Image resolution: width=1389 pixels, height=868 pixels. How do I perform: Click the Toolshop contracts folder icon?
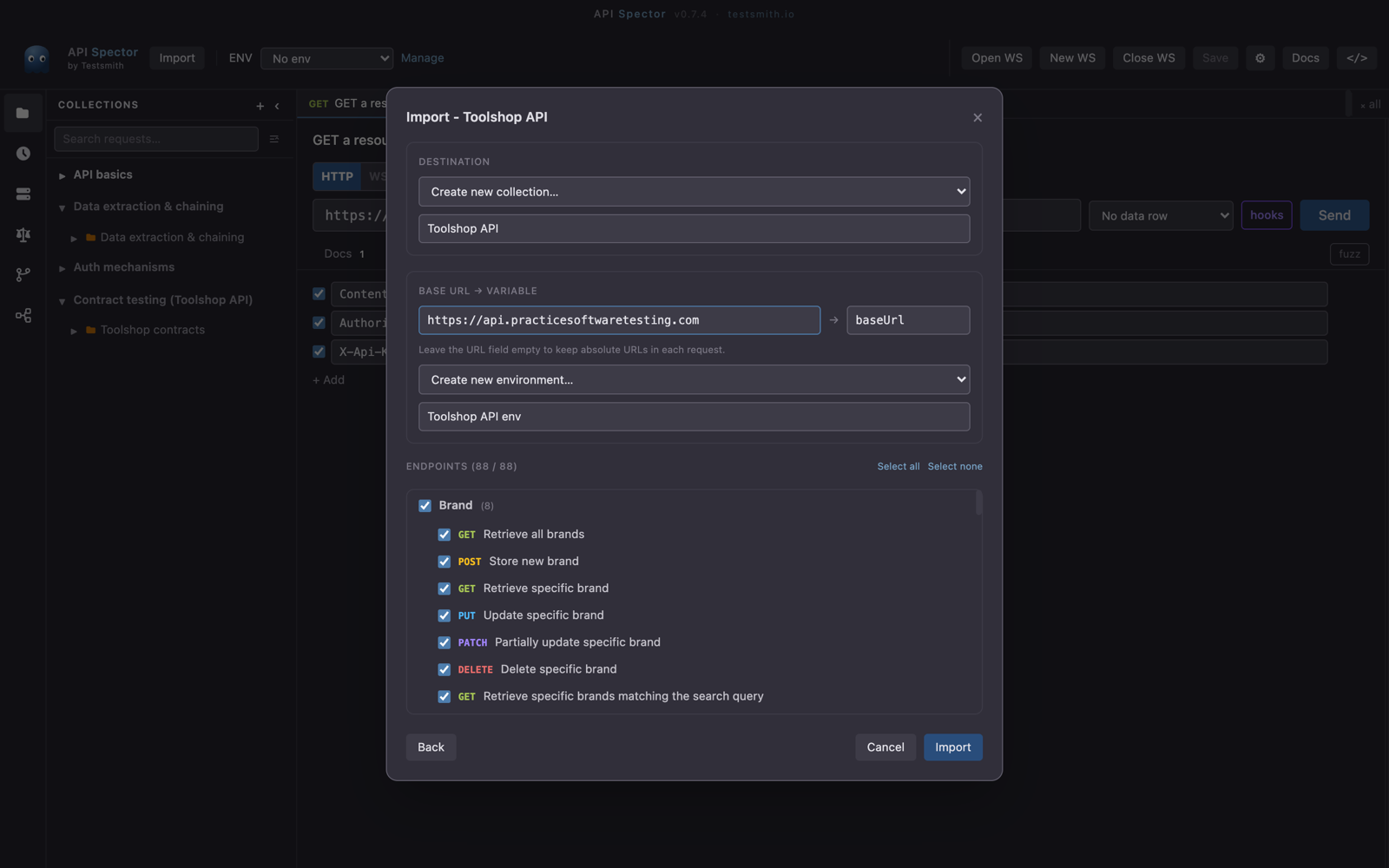pyautogui.click(x=90, y=330)
